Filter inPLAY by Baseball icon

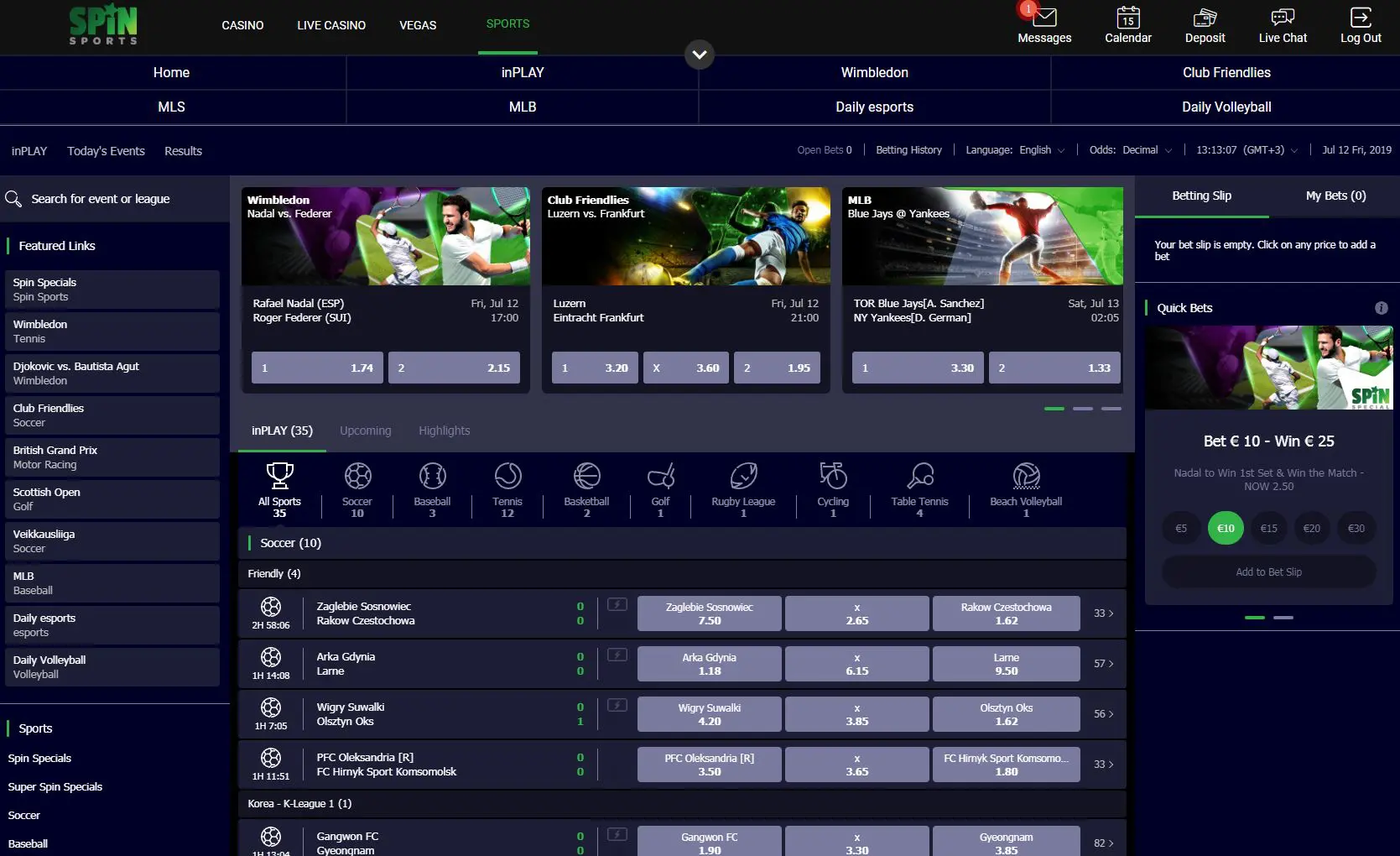point(432,476)
